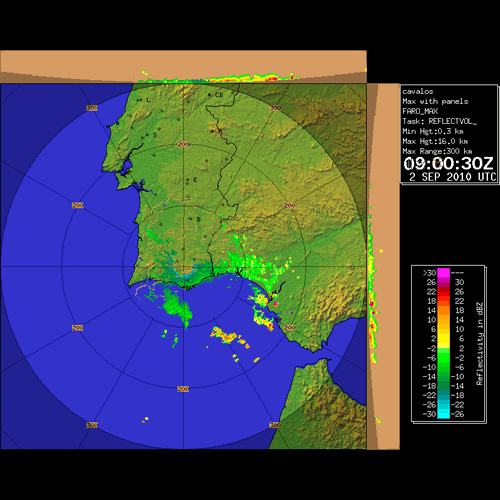Click the Reflectivity in dBZ axis label
The image size is (500, 500).
pyautogui.click(x=480, y=344)
